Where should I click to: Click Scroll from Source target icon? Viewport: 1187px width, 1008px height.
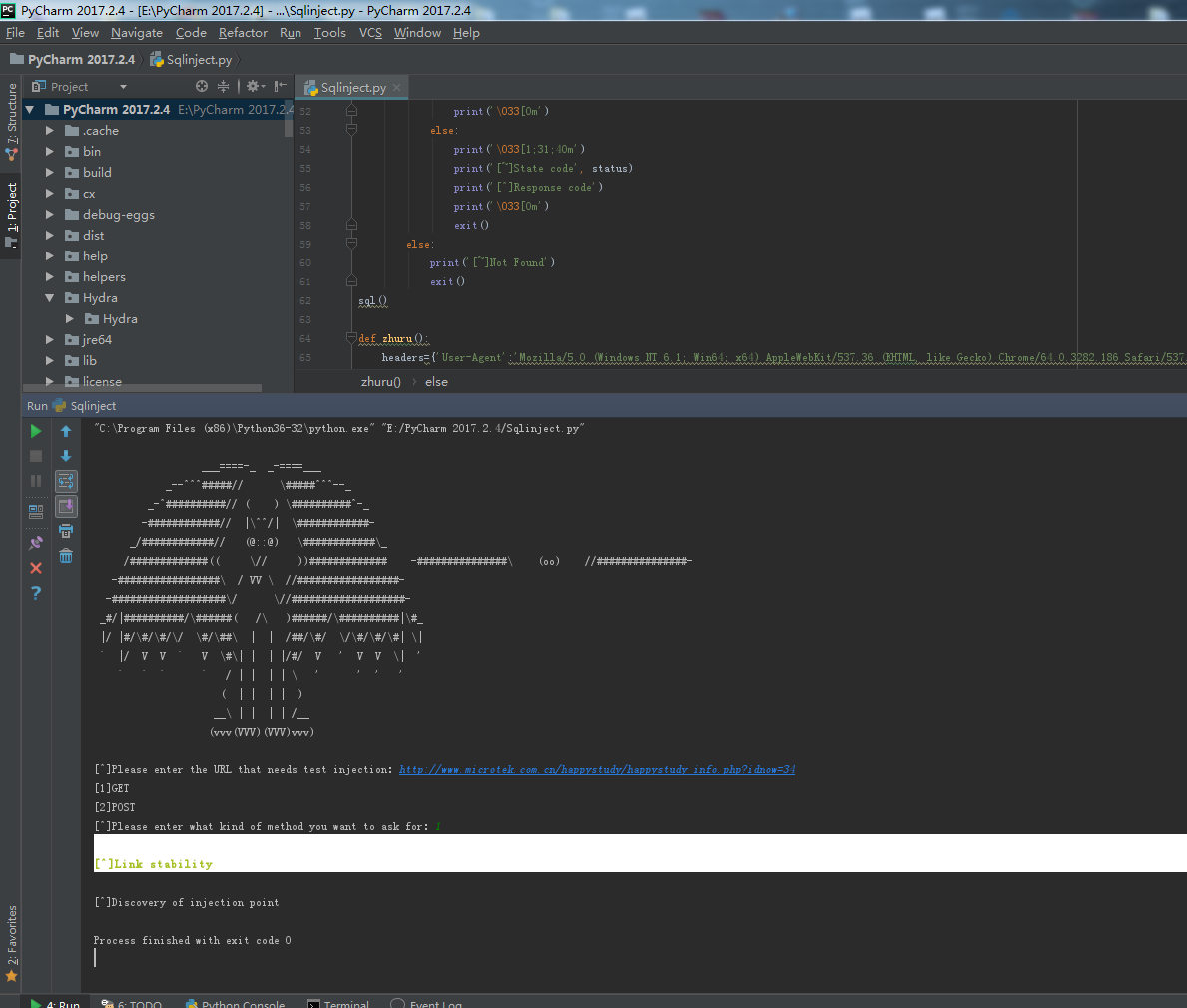(x=202, y=86)
